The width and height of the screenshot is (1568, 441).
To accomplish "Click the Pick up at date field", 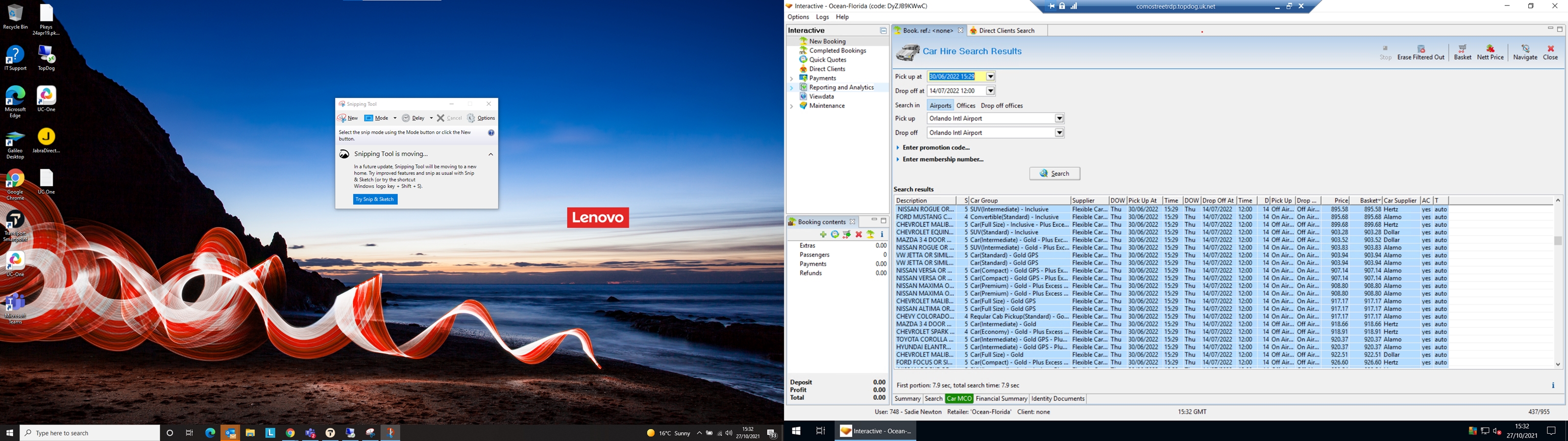I will tap(956, 77).
